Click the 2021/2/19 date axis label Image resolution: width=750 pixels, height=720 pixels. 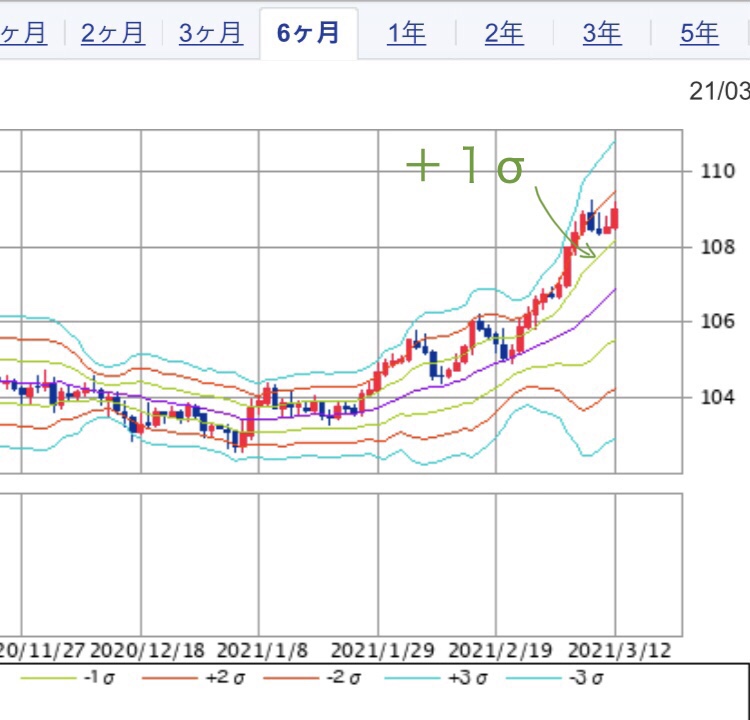point(500,651)
